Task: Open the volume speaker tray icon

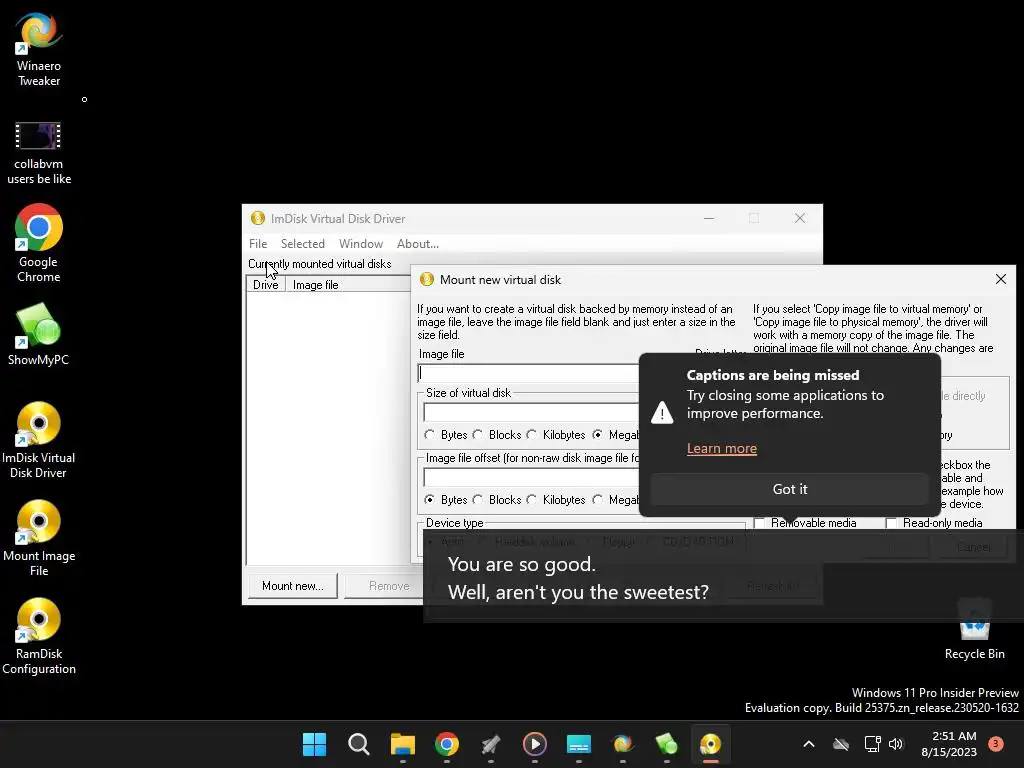Action: point(896,744)
